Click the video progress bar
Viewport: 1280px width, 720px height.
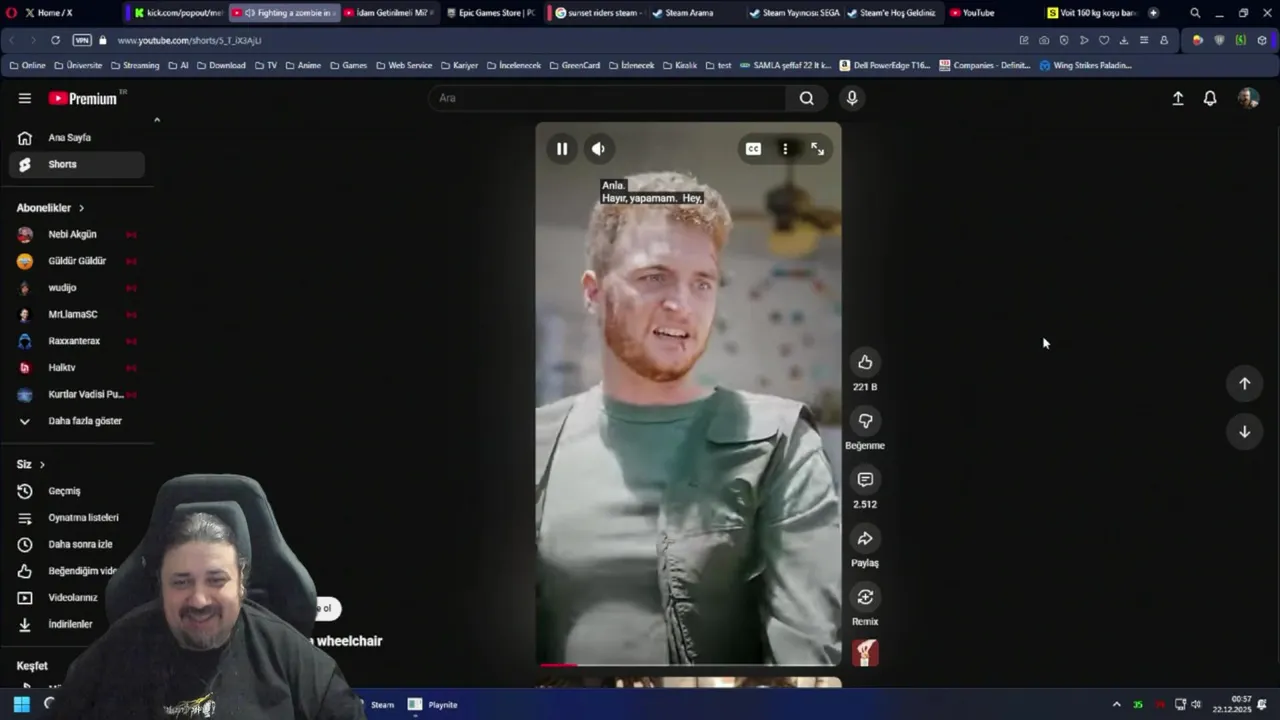click(688, 664)
